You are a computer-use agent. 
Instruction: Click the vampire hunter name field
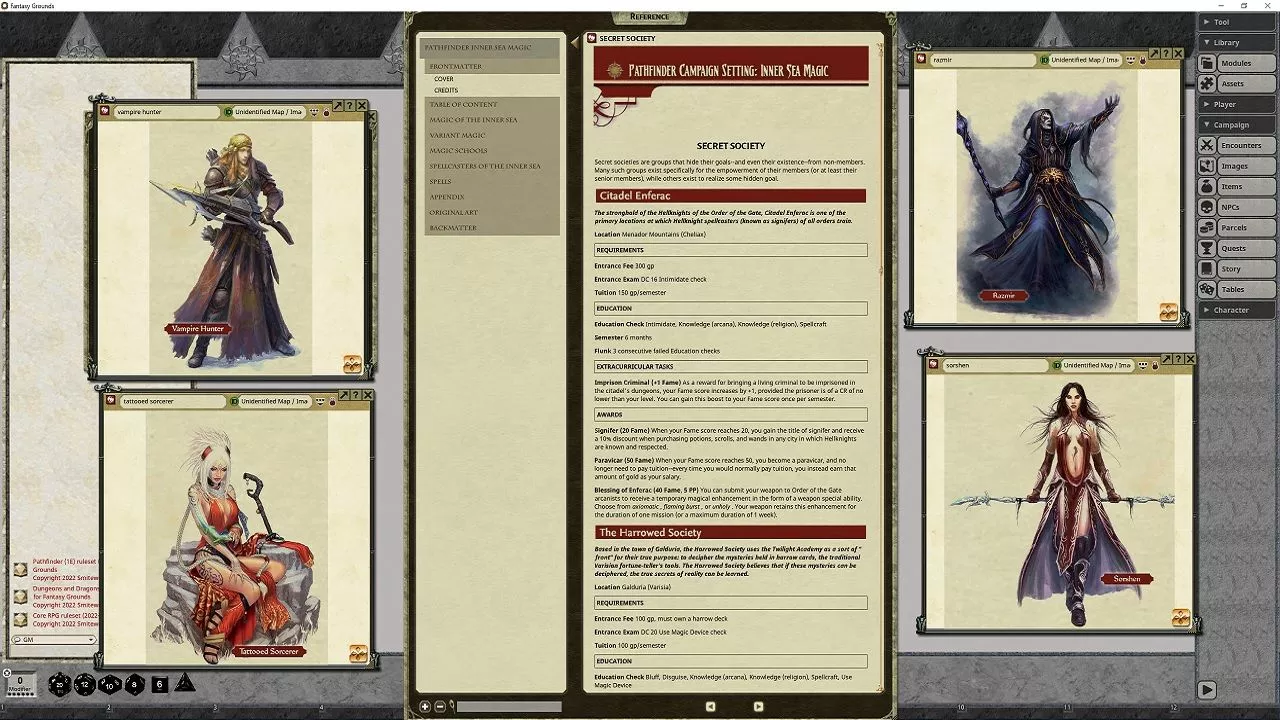click(x=166, y=112)
